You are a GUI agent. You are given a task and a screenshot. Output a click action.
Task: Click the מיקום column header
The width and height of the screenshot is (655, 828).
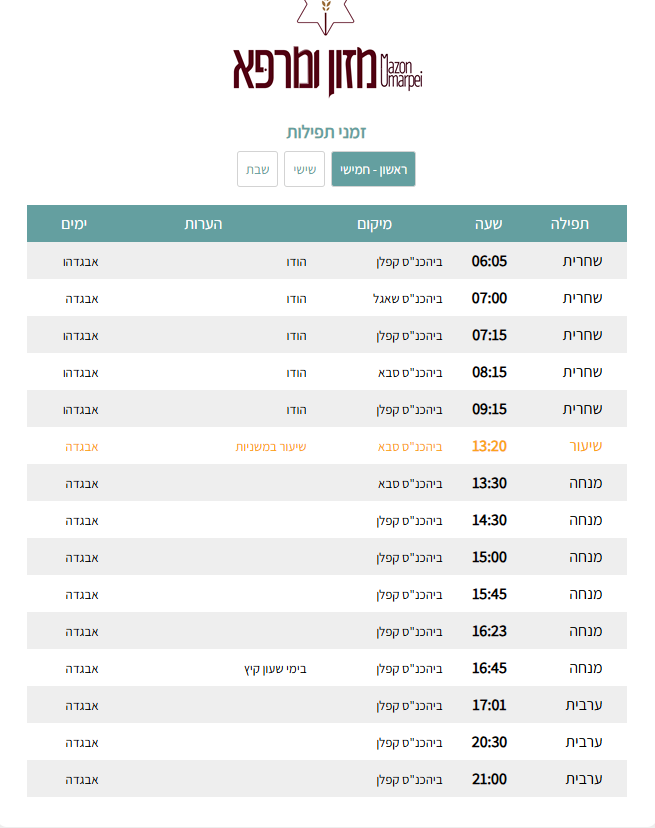pos(374,224)
